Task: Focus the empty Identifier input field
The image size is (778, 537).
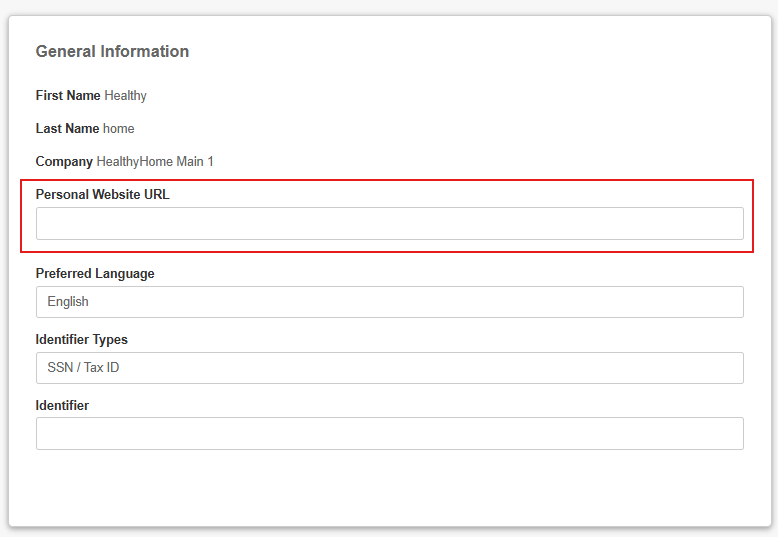Action: (x=389, y=434)
